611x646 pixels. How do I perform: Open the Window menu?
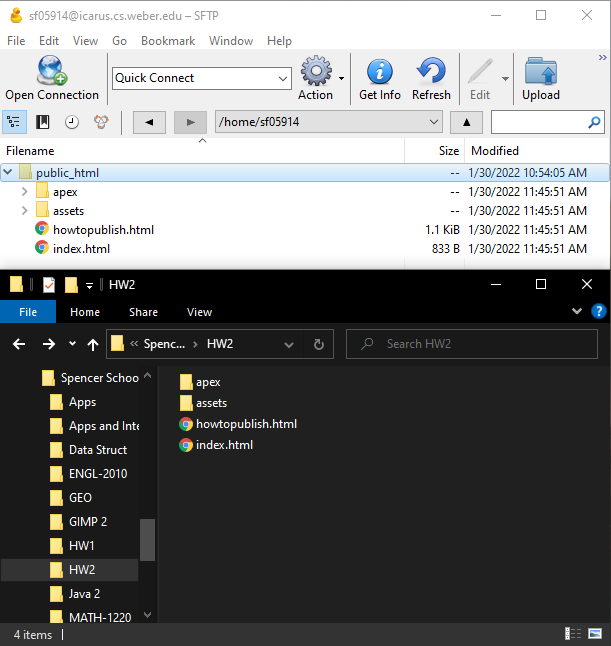click(x=231, y=41)
